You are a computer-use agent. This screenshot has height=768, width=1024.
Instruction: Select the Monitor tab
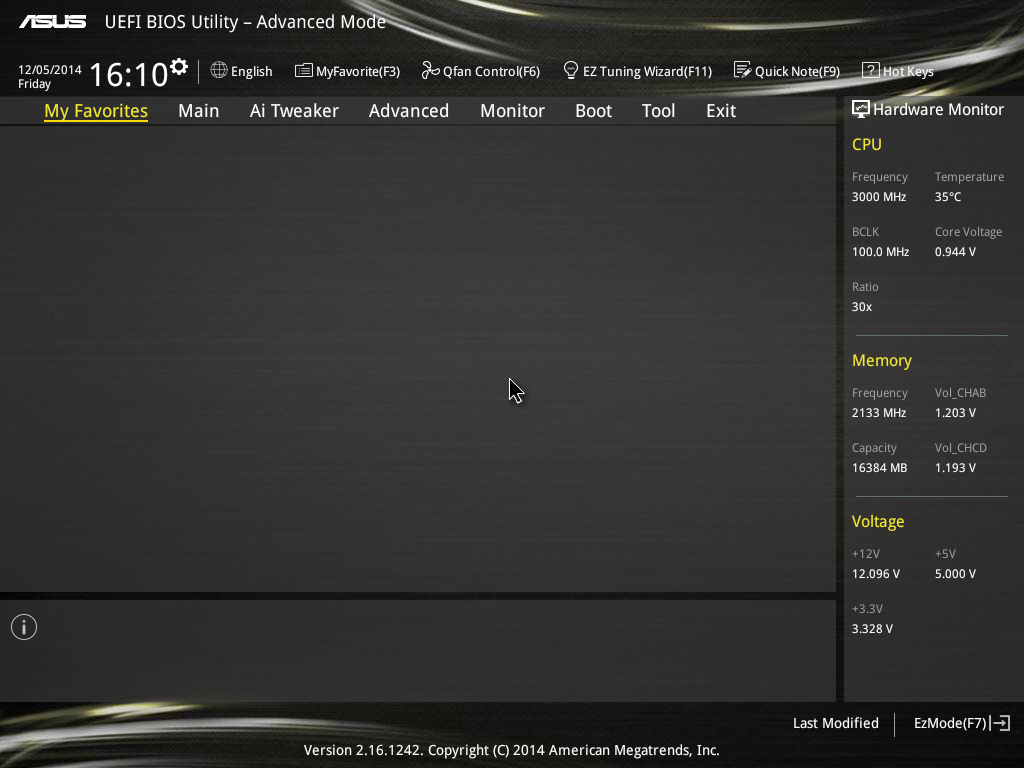pos(513,111)
